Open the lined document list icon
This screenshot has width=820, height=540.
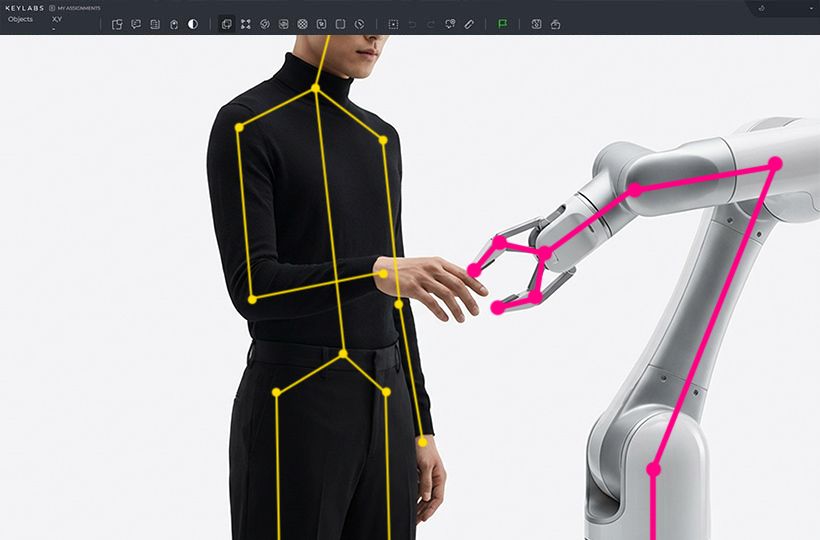(155, 24)
